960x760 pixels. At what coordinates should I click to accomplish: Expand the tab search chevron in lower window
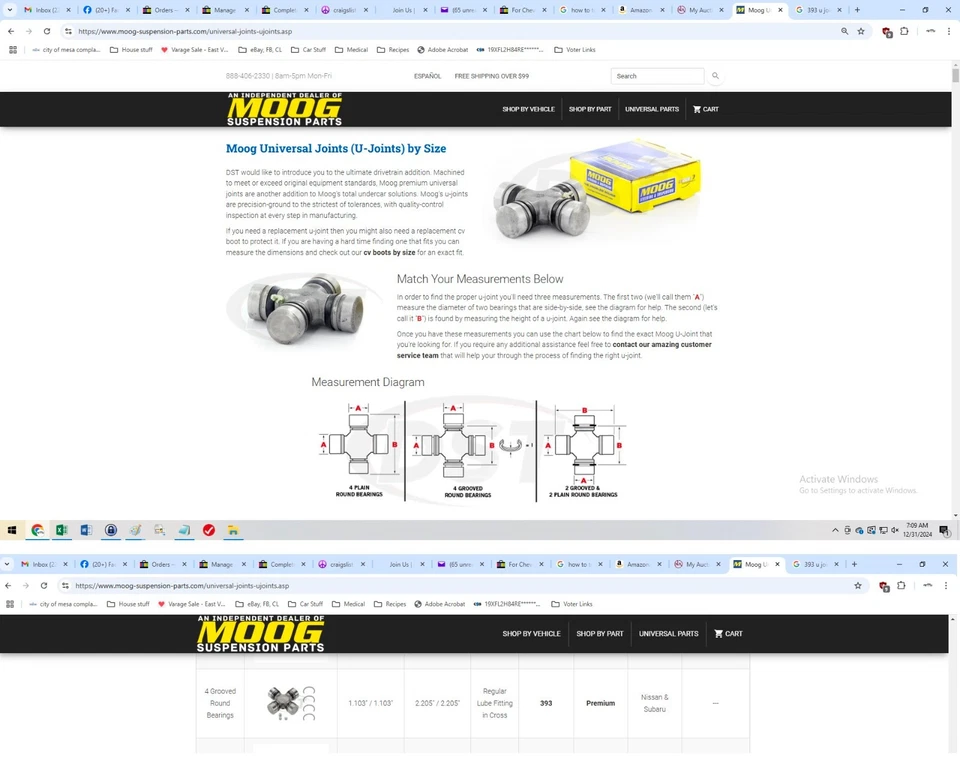pos(7,564)
